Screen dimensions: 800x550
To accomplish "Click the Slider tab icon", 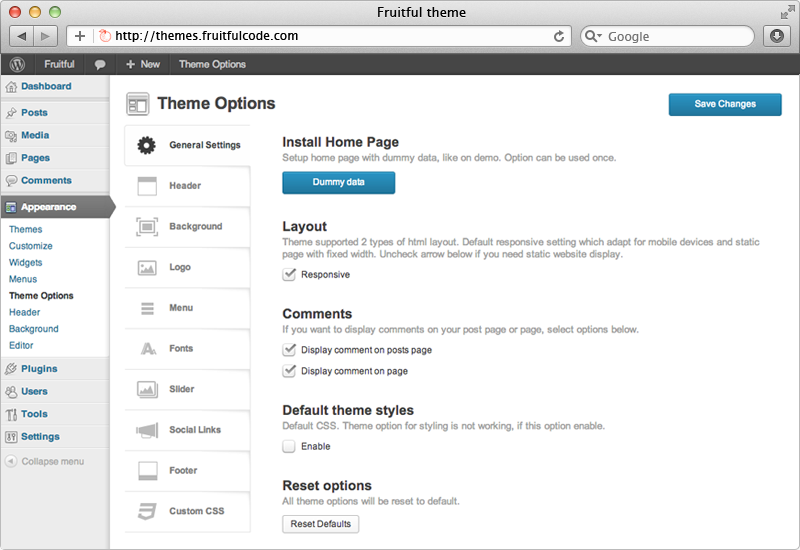I will [x=148, y=389].
